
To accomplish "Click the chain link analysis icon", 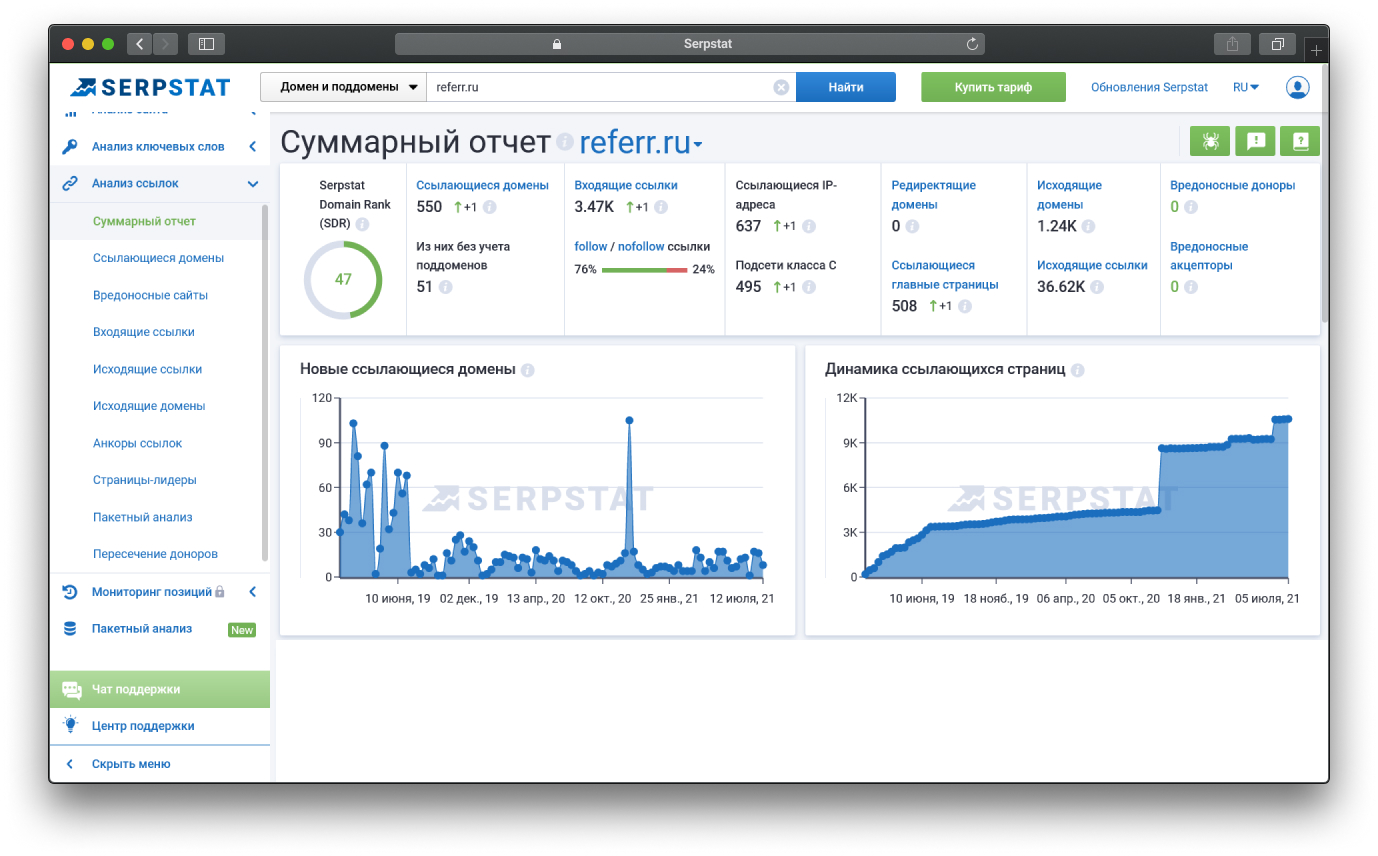I will (70, 183).
